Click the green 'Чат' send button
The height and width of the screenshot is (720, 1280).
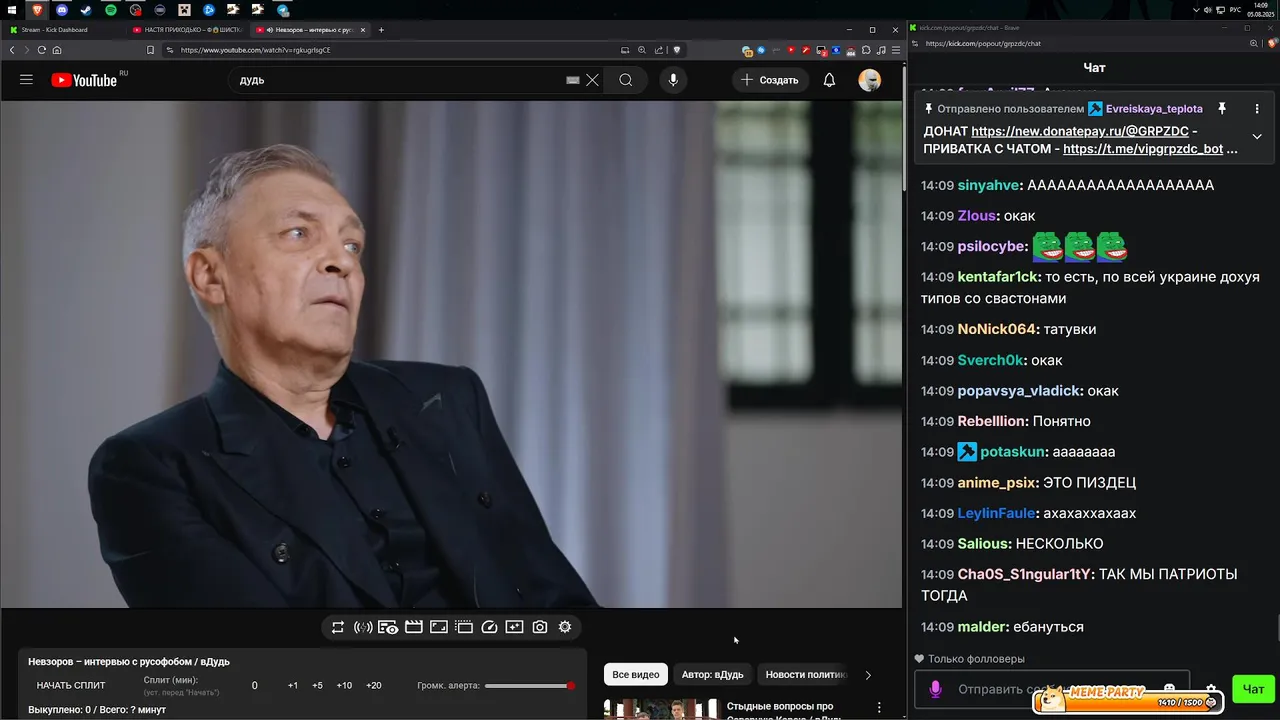1254,689
